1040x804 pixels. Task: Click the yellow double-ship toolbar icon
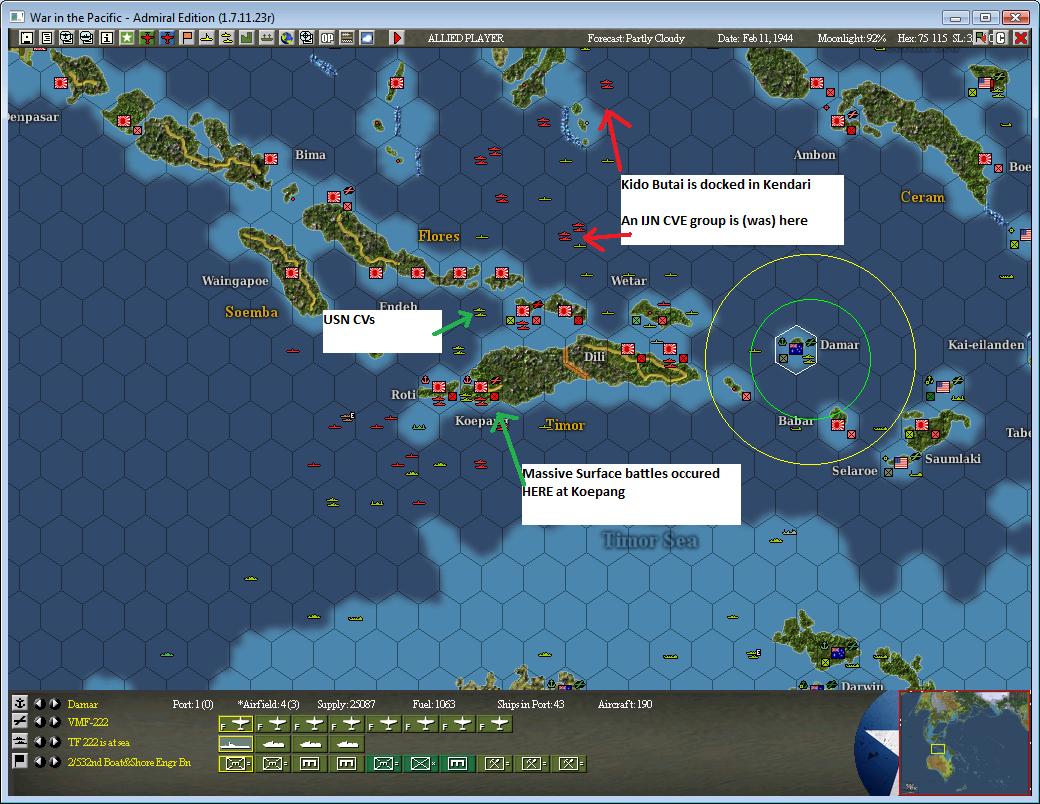click(226, 38)
